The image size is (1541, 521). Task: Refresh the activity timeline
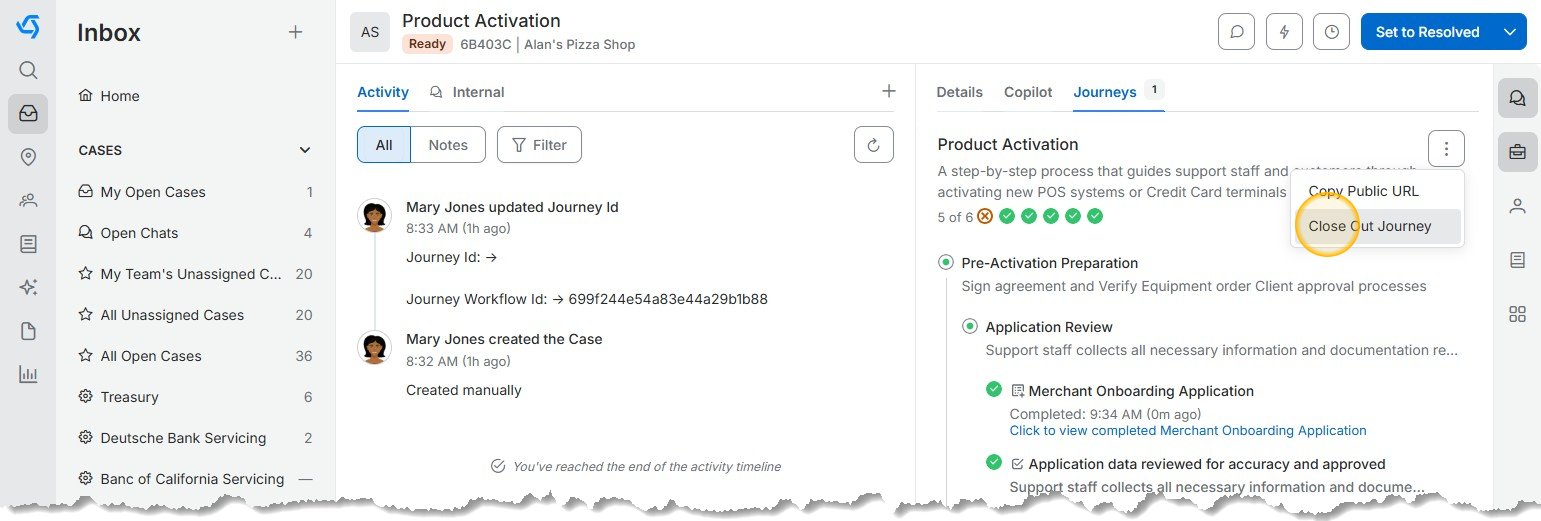tap(873, 145)
